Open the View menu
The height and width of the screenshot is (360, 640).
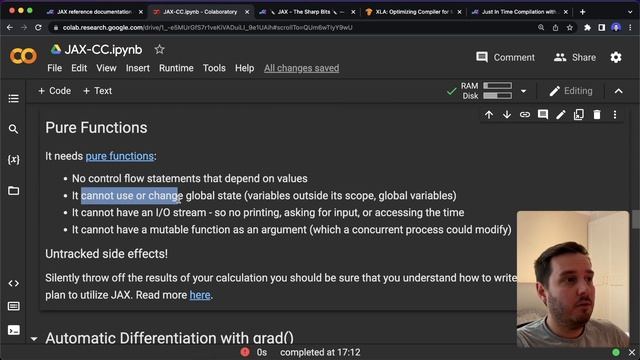click(x=106, y=68)
